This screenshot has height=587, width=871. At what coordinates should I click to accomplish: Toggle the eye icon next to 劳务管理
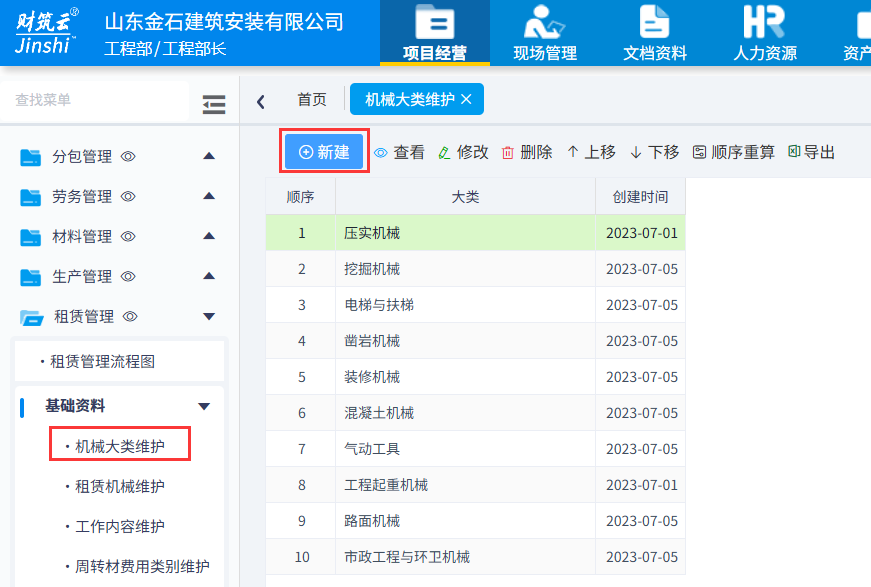pos(128,197)
